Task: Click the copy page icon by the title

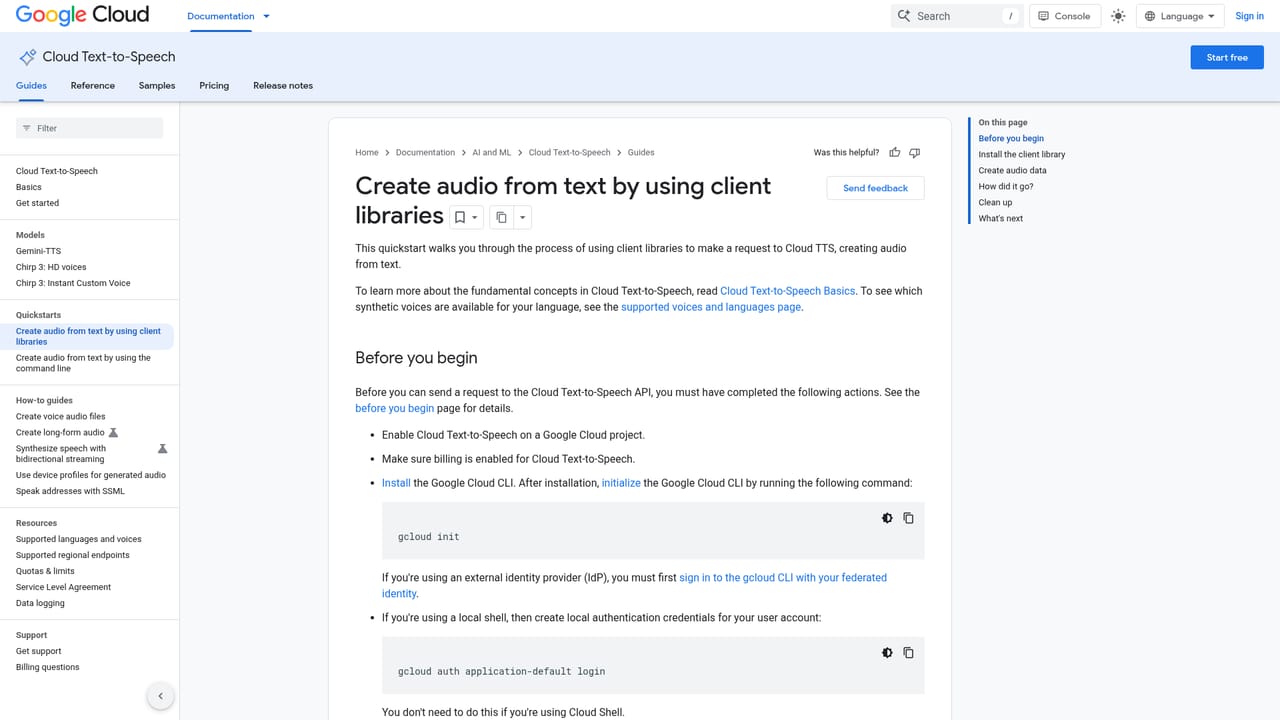Action: [x=502, y=217]
